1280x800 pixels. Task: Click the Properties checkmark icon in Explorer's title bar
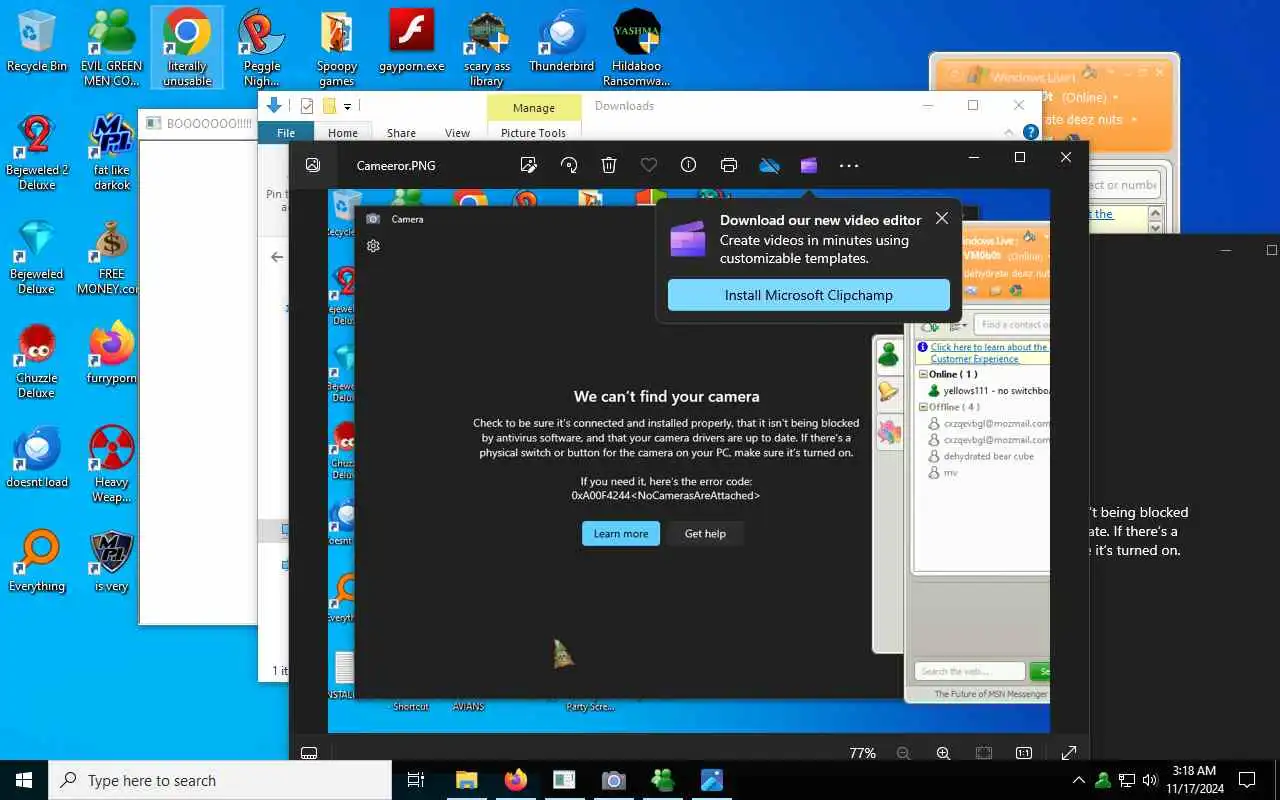(x=307, y=106)
